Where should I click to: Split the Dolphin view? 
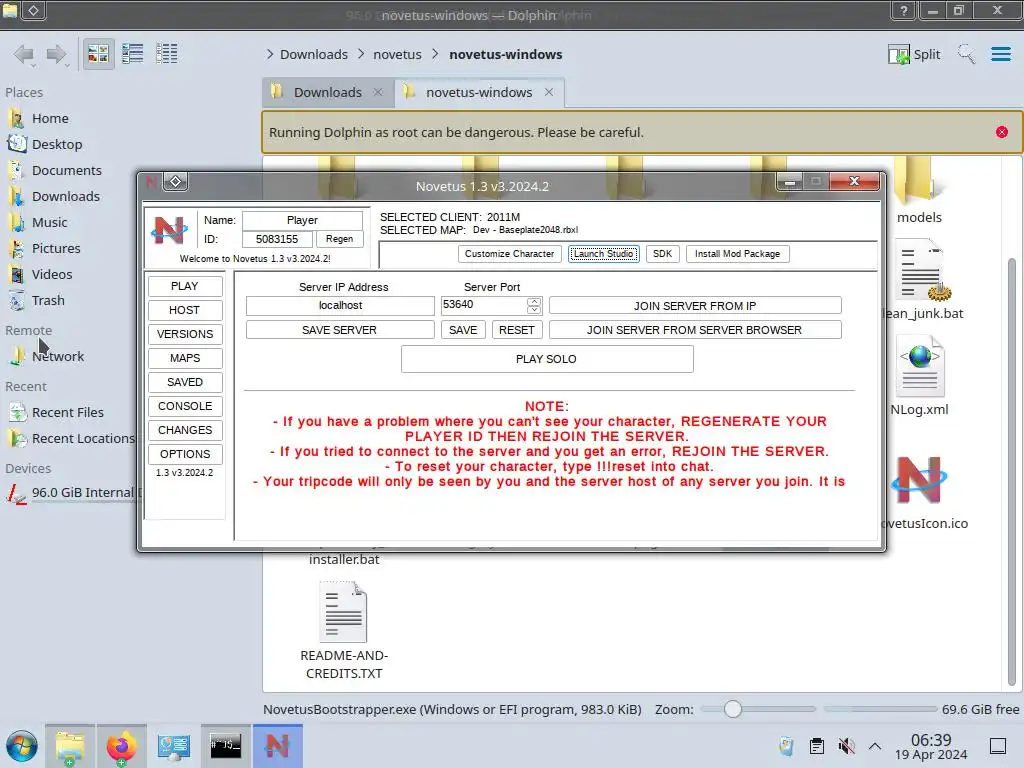pos(914,54)
